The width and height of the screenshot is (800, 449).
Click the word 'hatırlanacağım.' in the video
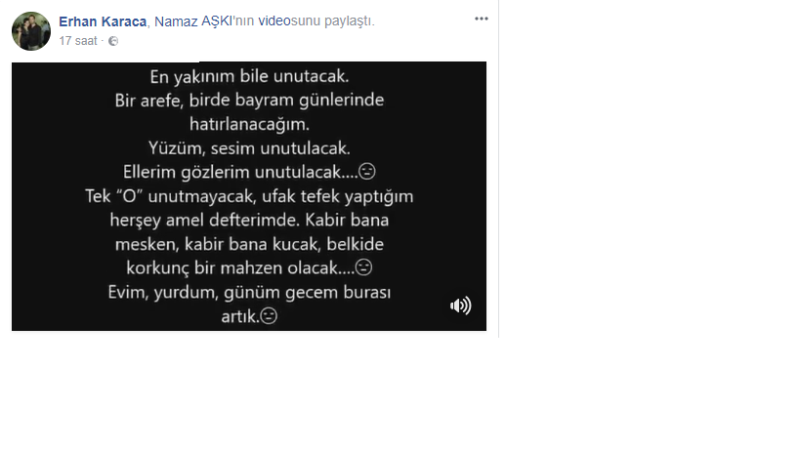pos(249,124)
